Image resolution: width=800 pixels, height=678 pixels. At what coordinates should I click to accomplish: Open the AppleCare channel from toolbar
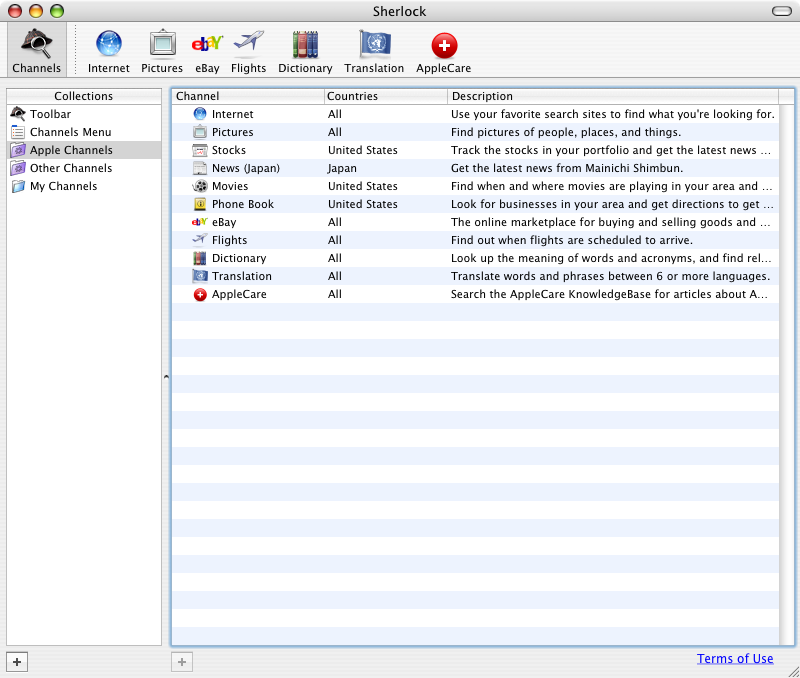coord(443,52)
